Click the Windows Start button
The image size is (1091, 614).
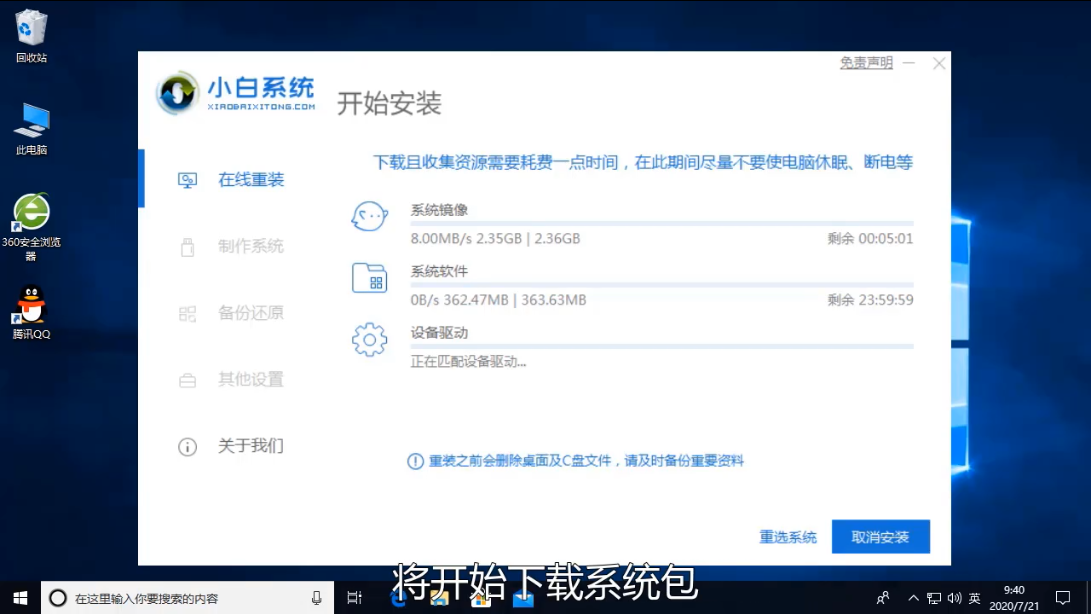(x=20, y=598)
